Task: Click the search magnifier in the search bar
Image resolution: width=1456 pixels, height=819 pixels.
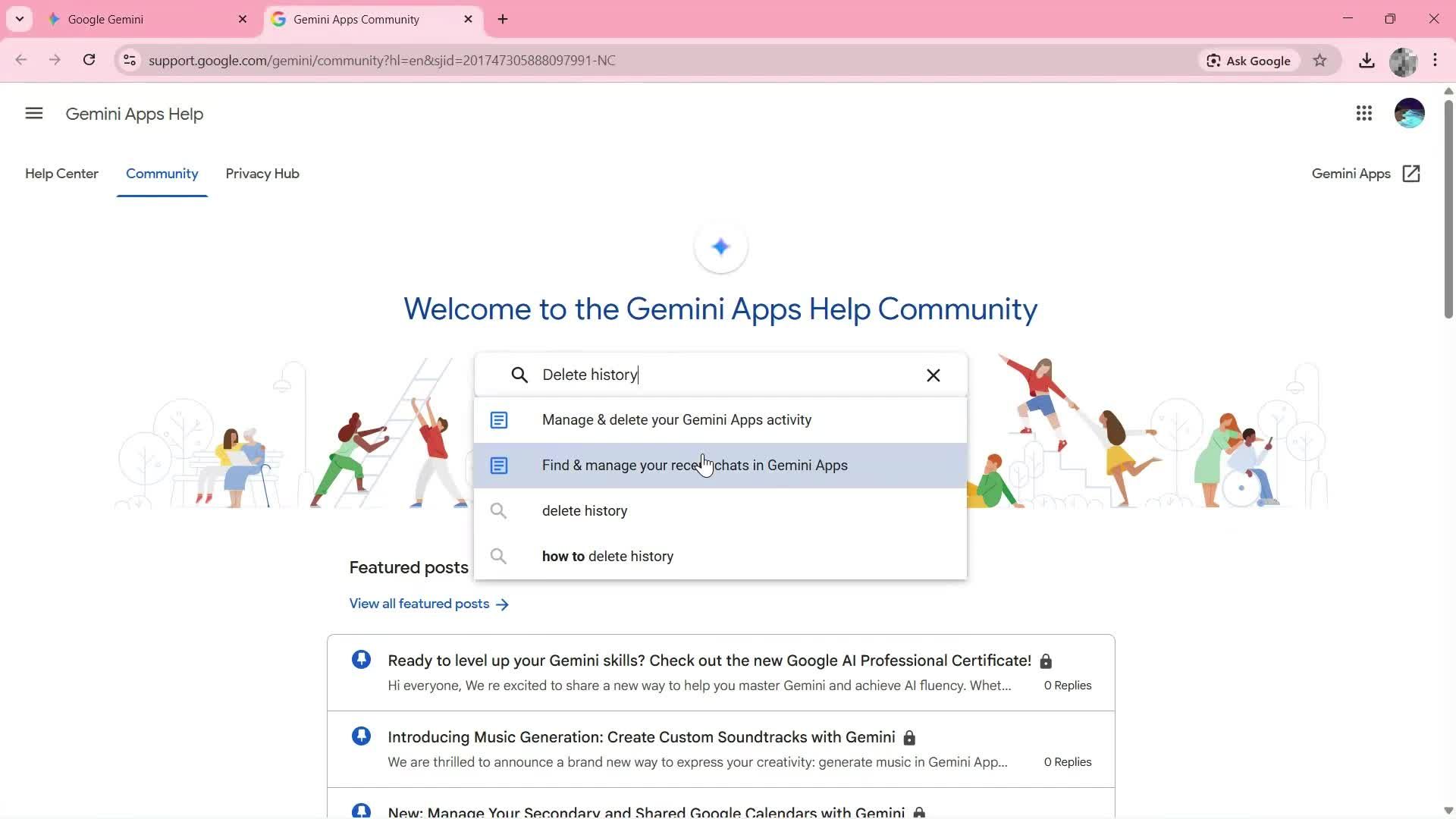Action: tap(519, 375)
